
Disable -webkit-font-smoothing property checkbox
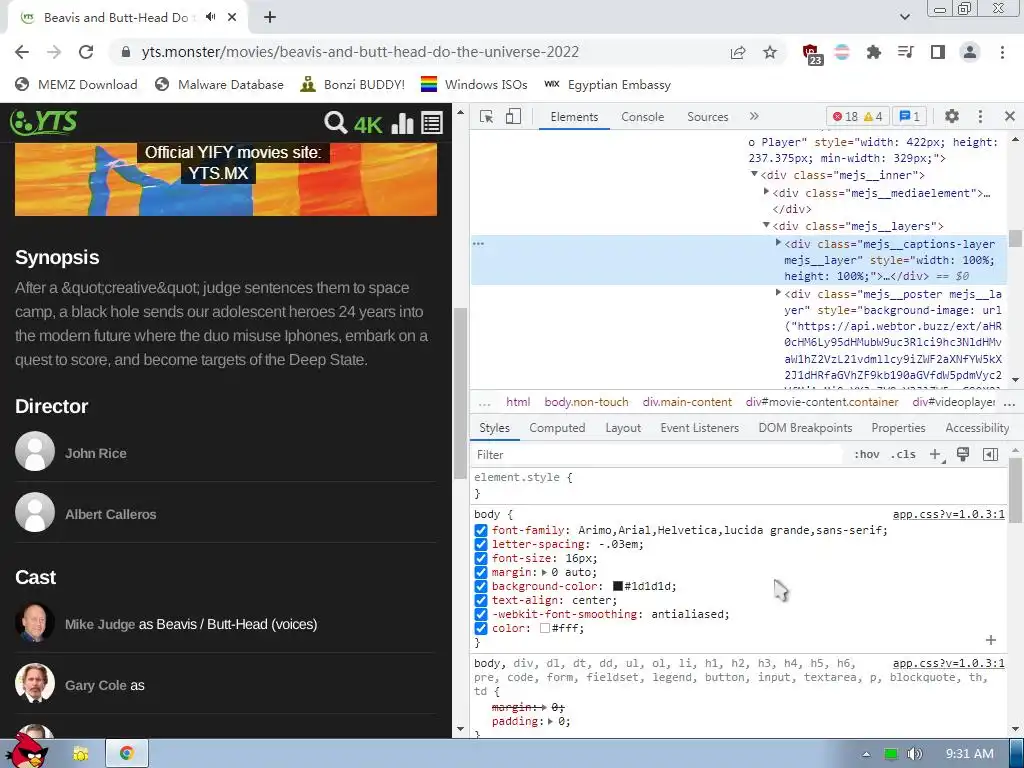(481, 615)
